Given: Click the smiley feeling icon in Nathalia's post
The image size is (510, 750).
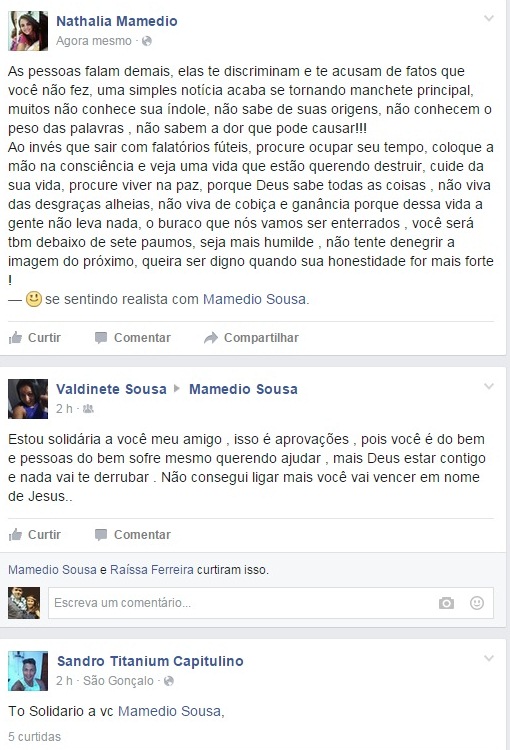Looking at the screenshot, I should (34, 299).
